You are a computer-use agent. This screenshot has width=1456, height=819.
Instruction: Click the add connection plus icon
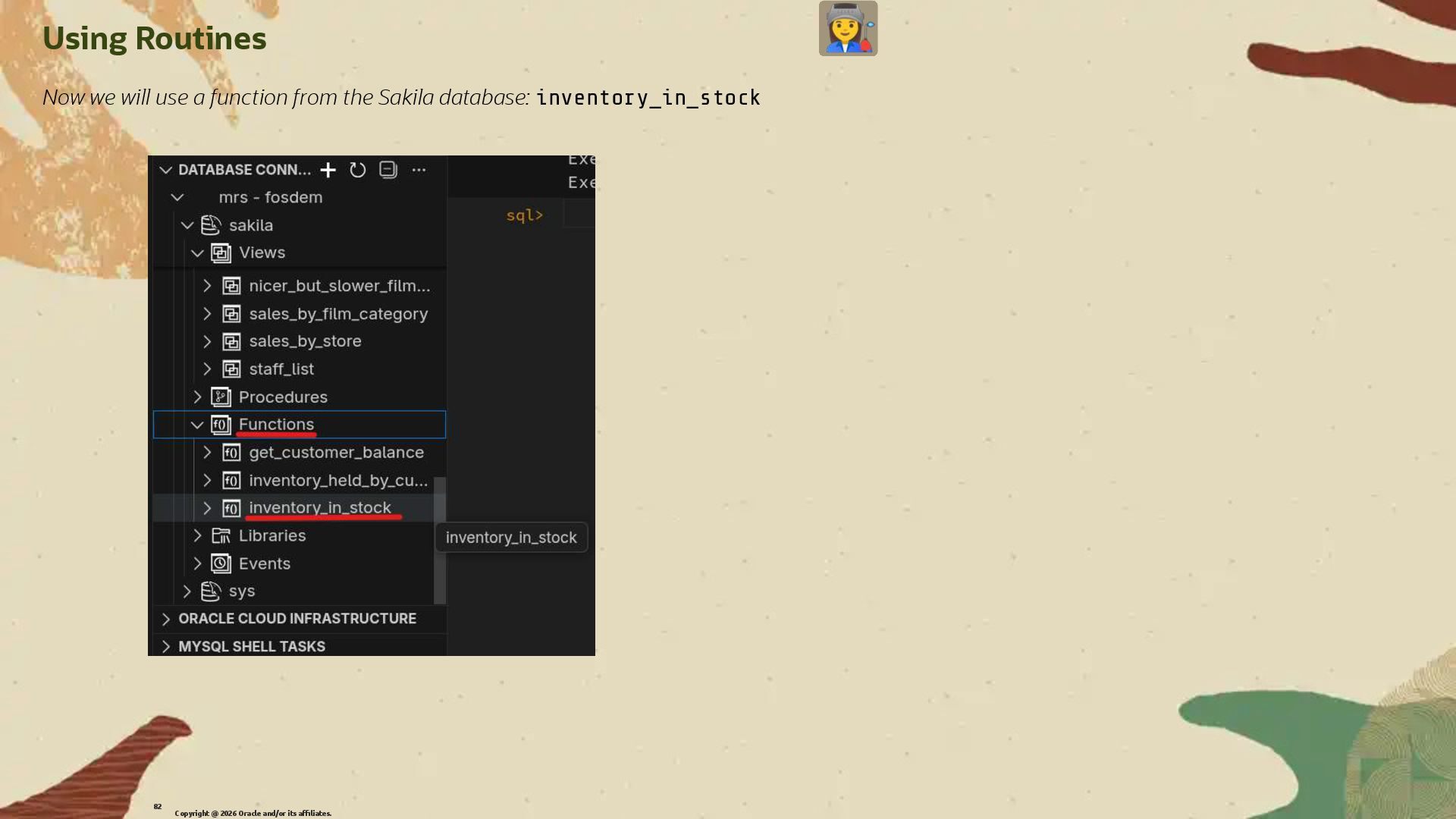click(x=328, y=170)
